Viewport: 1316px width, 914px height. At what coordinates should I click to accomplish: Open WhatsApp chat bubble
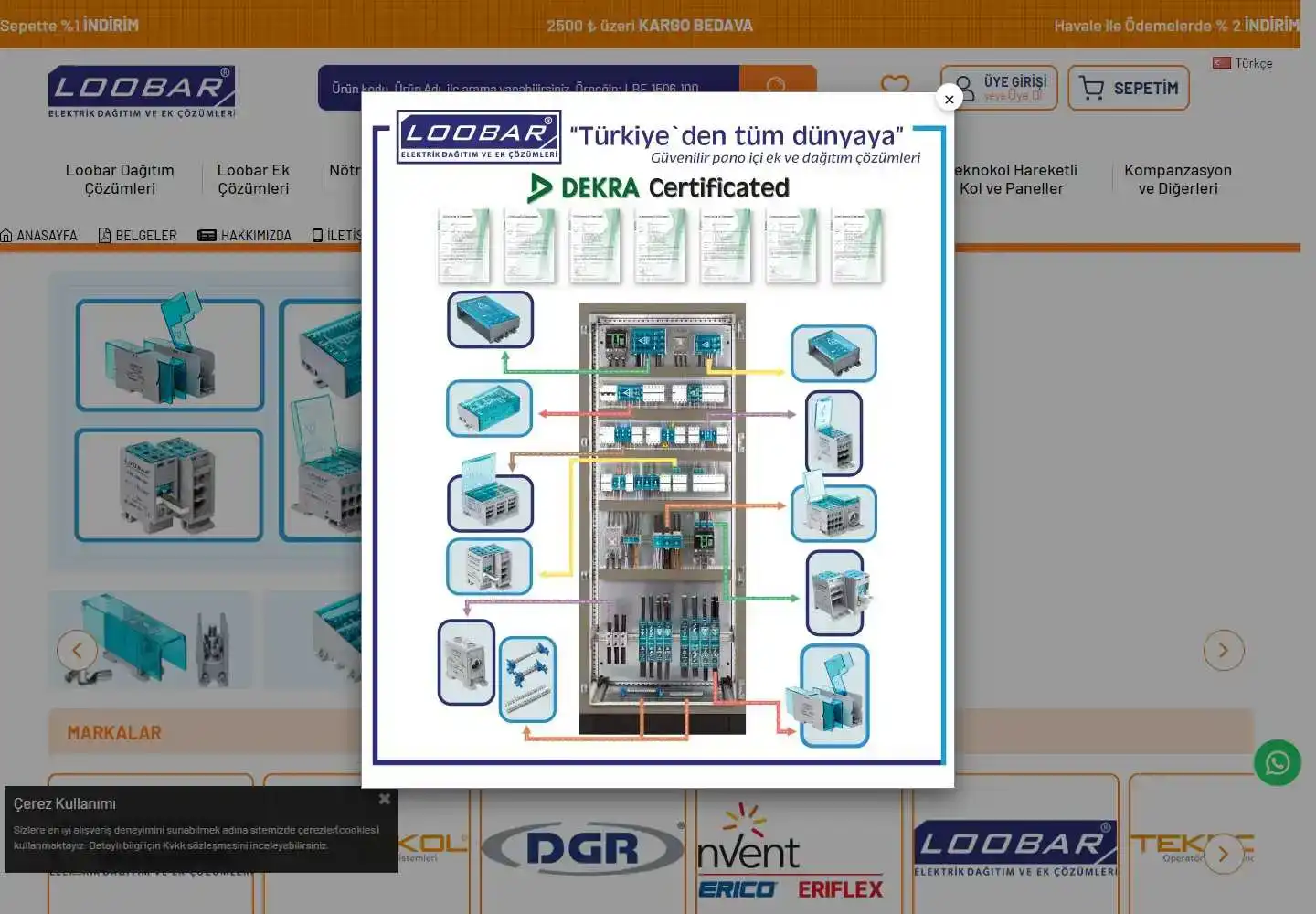click(1277, 763)
